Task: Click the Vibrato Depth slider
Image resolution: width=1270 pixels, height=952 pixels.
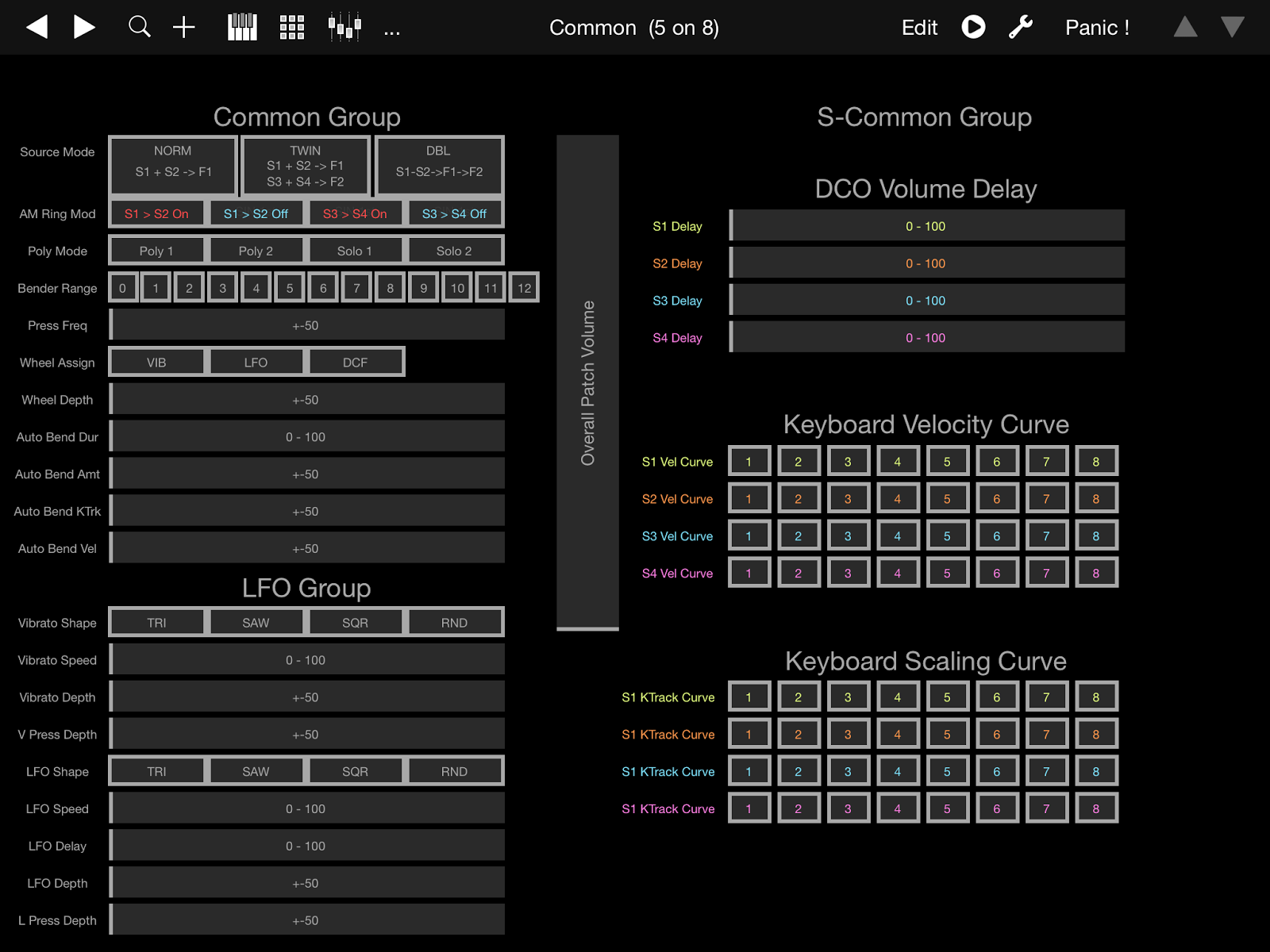Action: 306,697
